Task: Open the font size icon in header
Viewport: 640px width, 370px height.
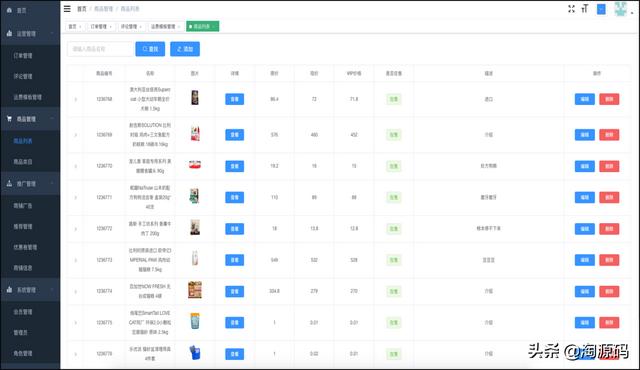Action: pyautogui.click(x=584, y=9)
